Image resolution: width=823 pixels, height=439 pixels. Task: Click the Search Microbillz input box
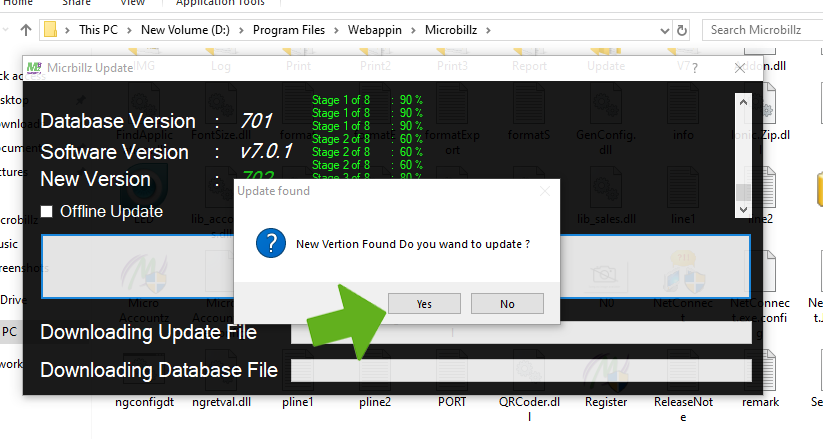[x=762, y=30]
